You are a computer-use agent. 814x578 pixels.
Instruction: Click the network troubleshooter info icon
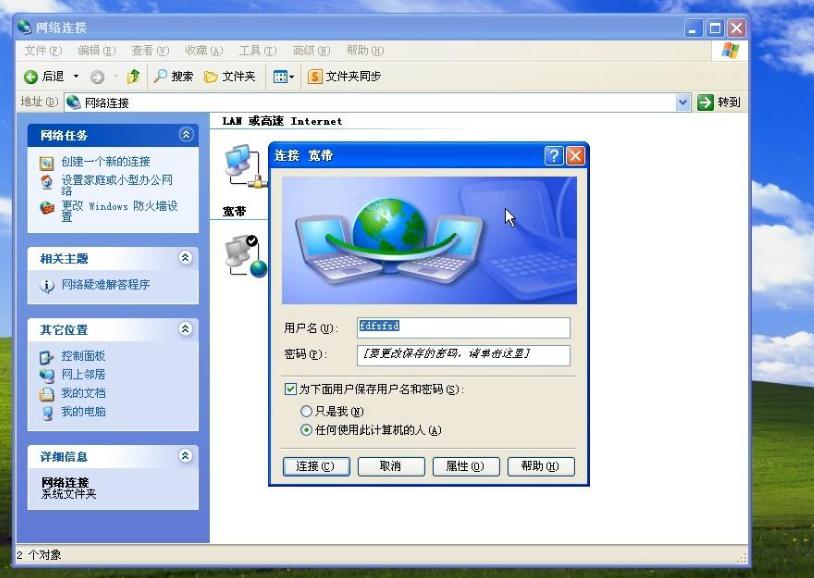coord(47,286)
